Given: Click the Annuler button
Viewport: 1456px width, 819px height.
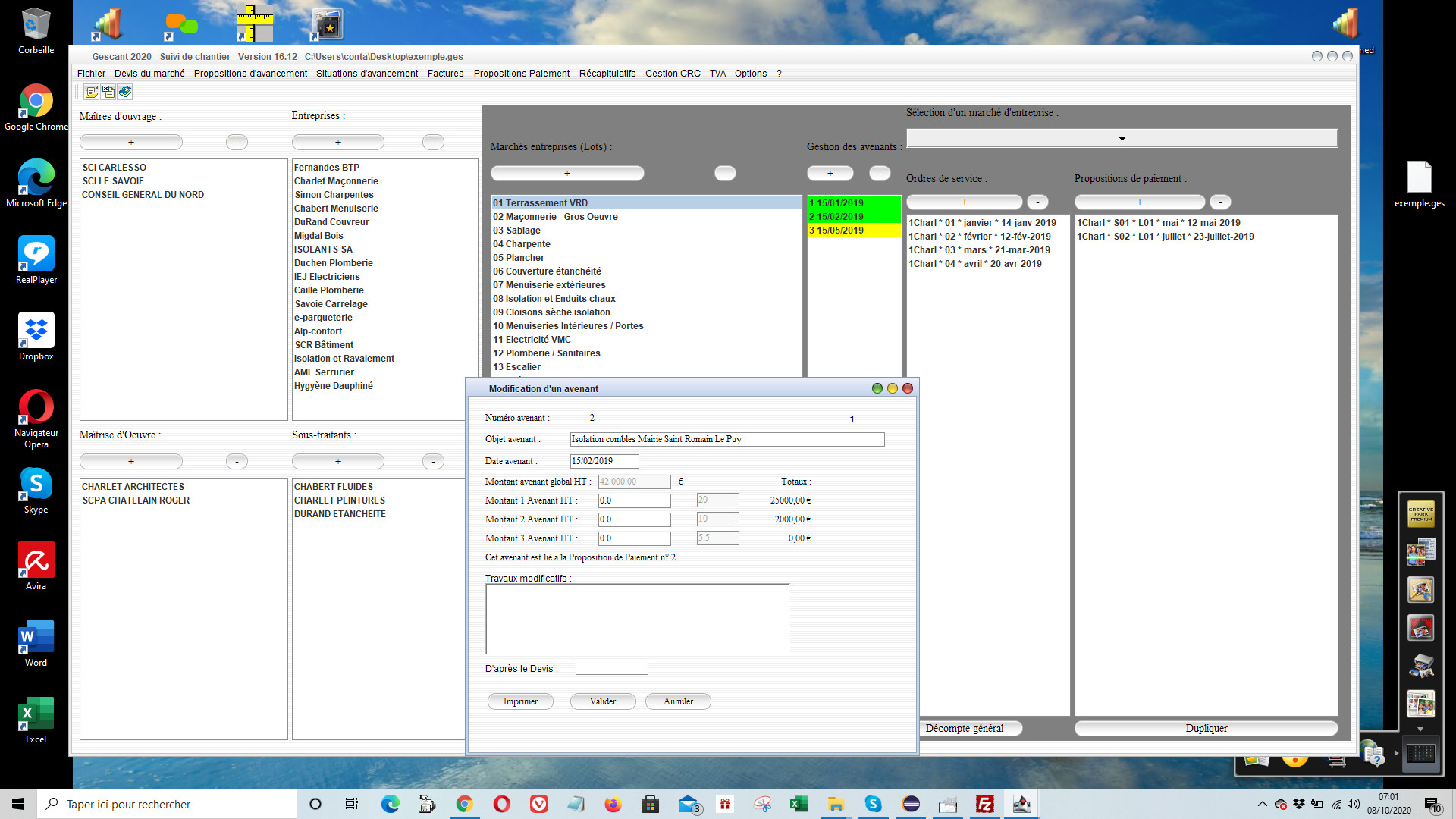Looking at the screenshot, I should (678, 701).
